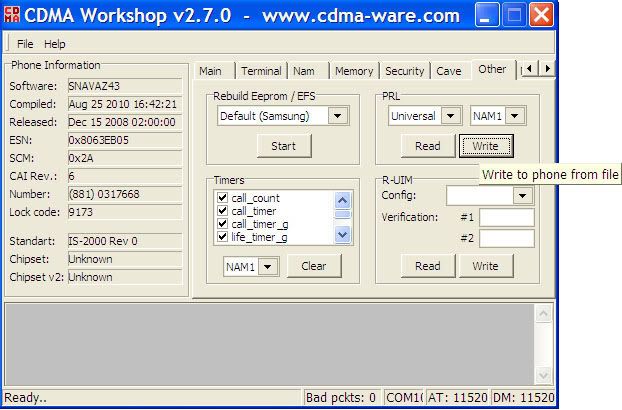Minimize the CDMA Workshop window

coord(487,15)
